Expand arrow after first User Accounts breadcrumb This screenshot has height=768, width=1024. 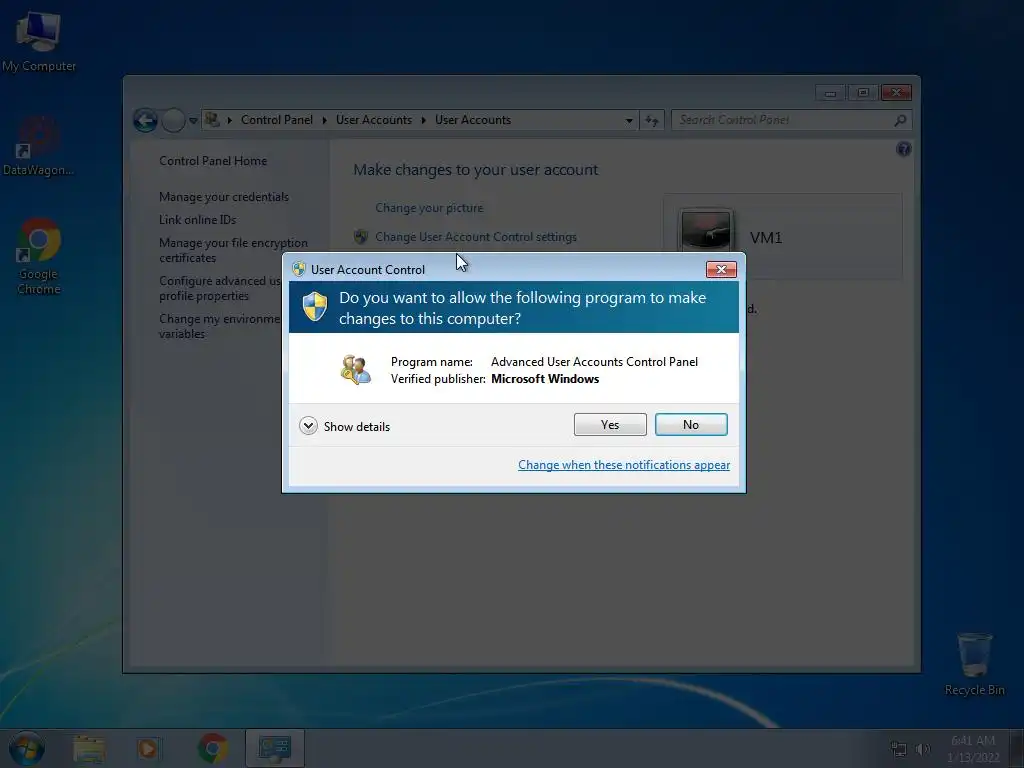point(424,120)
